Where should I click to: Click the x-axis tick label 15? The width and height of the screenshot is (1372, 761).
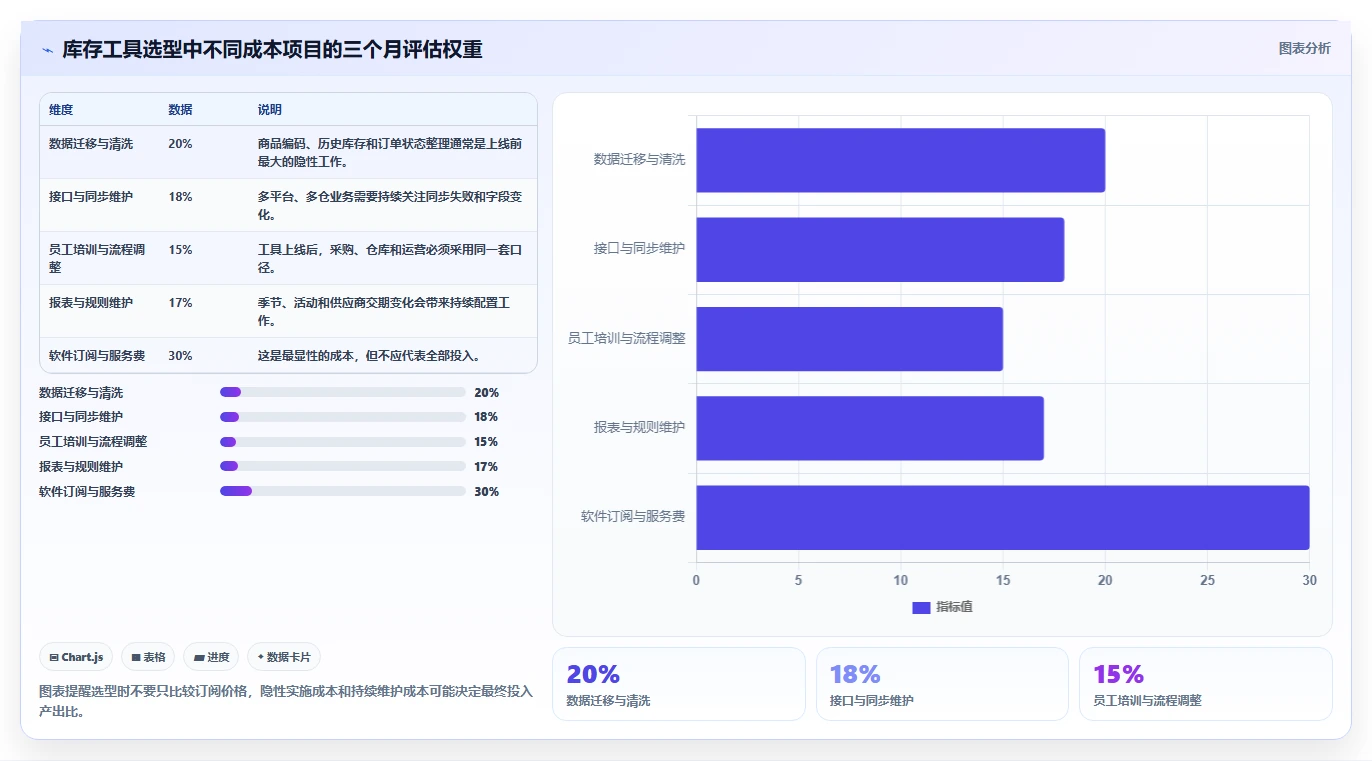(x=1003, y=580)
